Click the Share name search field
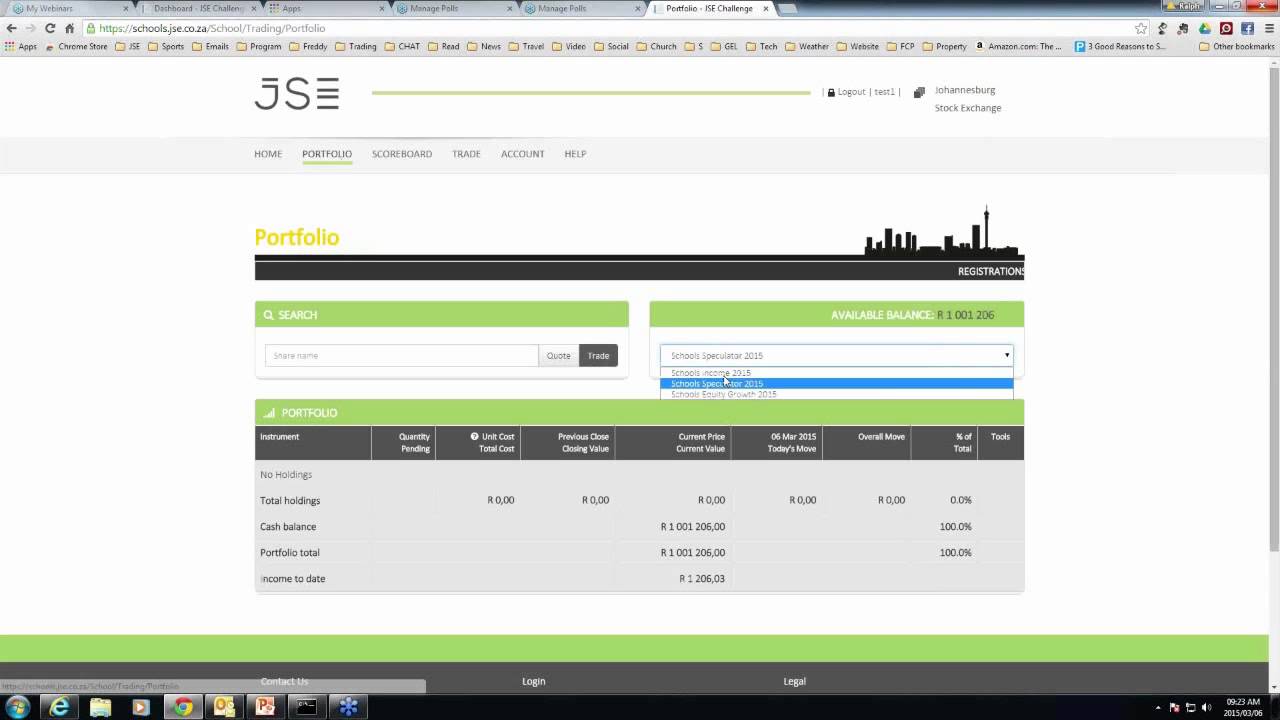 click(x=401, y=356)
